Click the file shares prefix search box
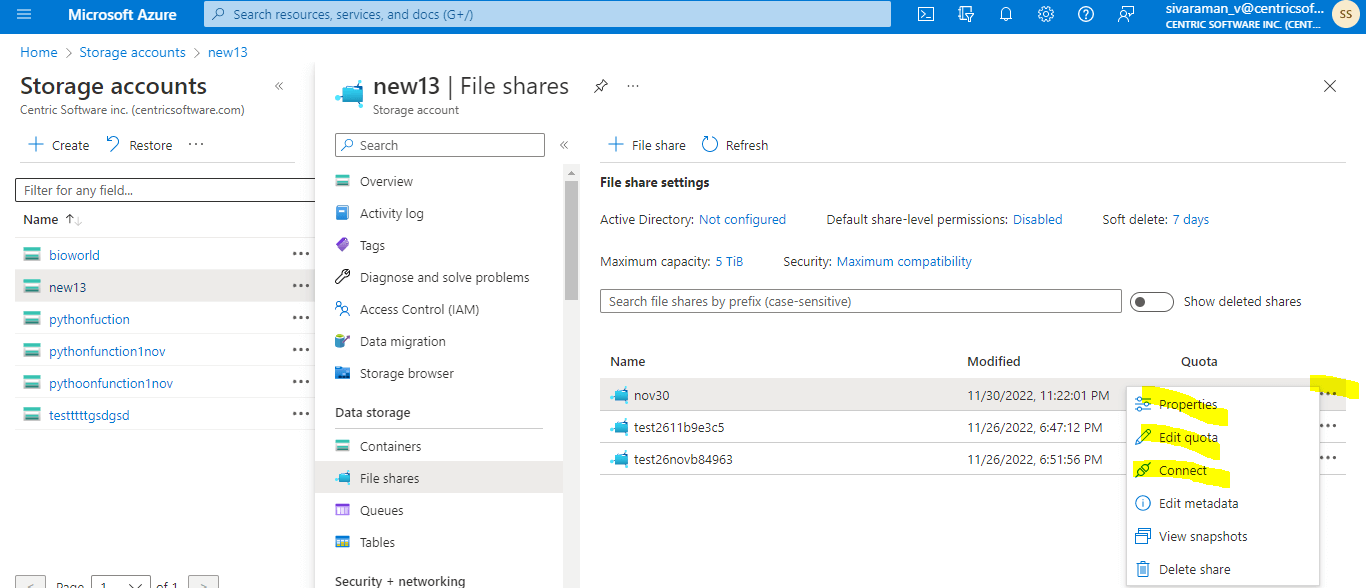 860,301
